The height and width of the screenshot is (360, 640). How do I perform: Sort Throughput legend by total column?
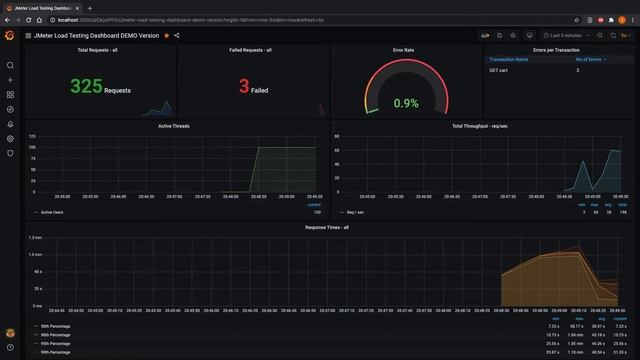click(622, 205)
